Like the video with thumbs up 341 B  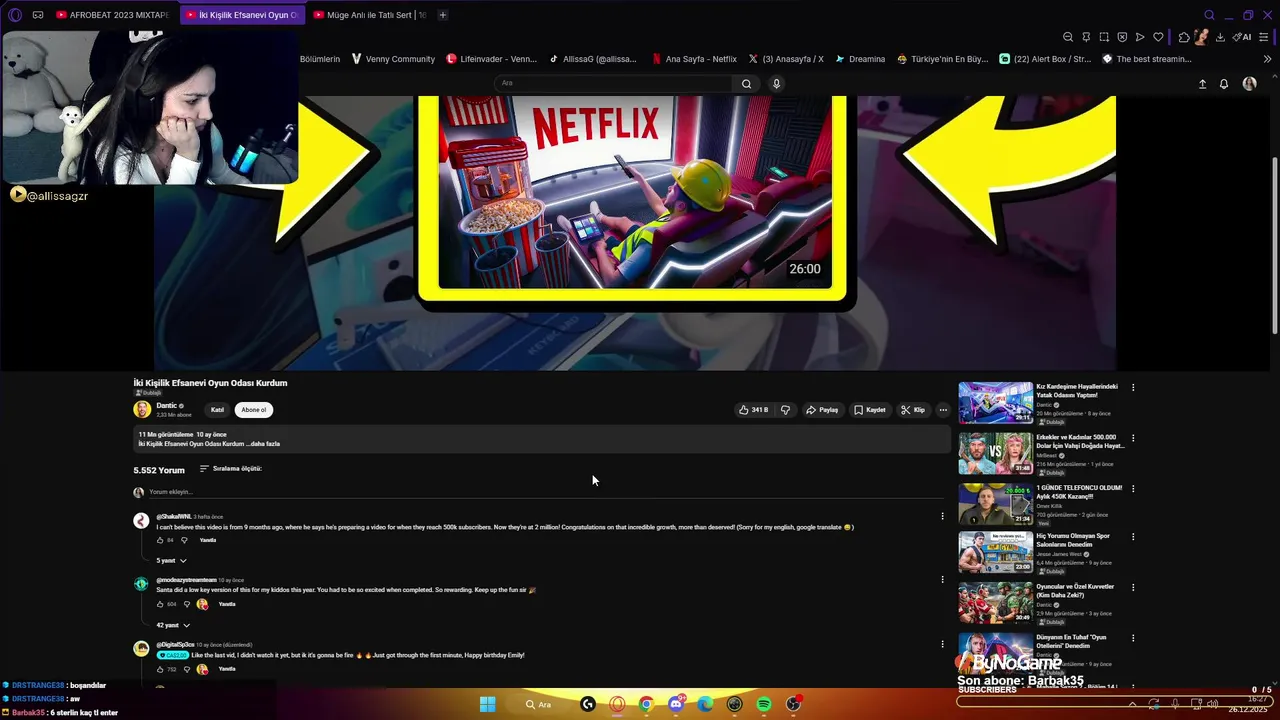753,410
